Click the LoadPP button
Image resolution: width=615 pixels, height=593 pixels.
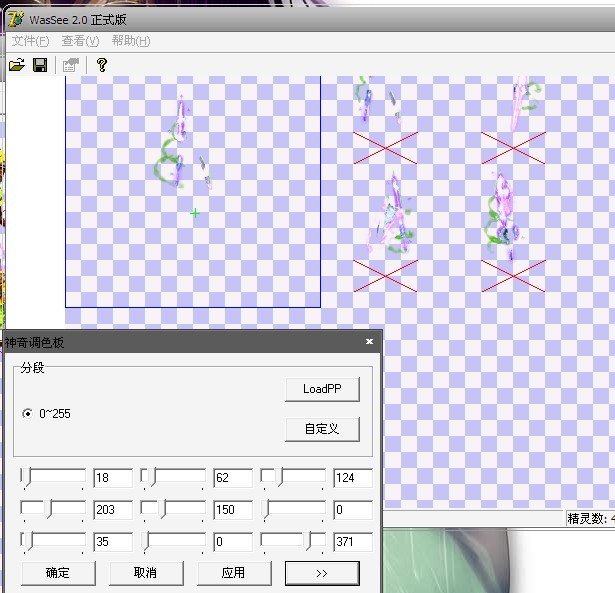322,389
